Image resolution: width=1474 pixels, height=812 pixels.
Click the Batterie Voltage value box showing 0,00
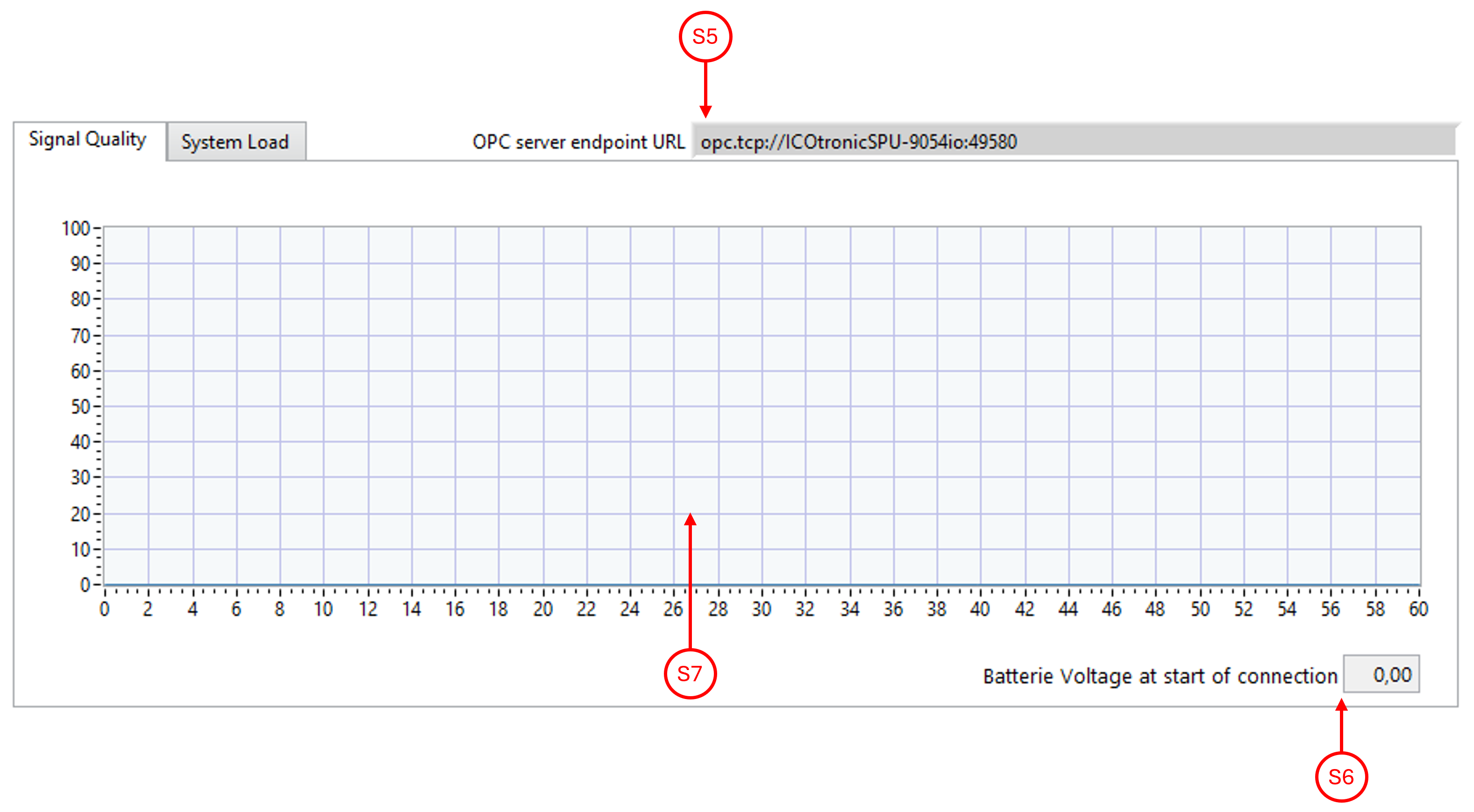coord(1382,674)
